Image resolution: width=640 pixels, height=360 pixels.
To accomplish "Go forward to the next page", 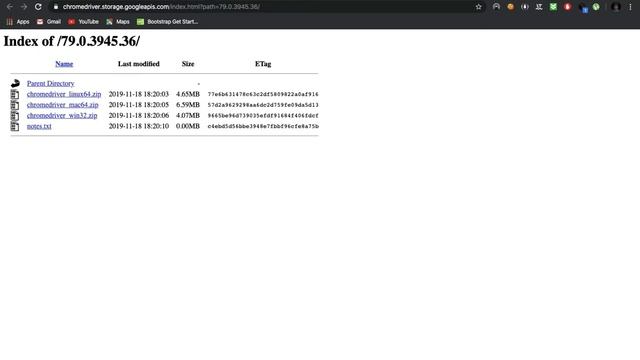I will coord(24,7).
